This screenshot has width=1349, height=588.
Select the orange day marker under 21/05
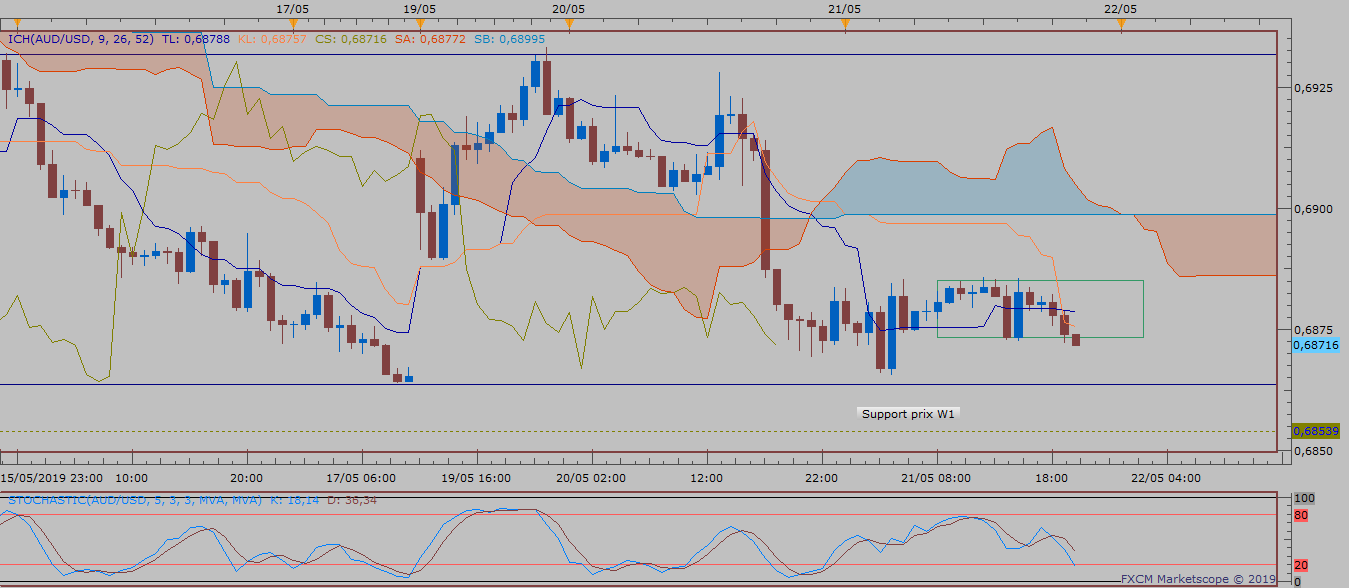(845, 22)
